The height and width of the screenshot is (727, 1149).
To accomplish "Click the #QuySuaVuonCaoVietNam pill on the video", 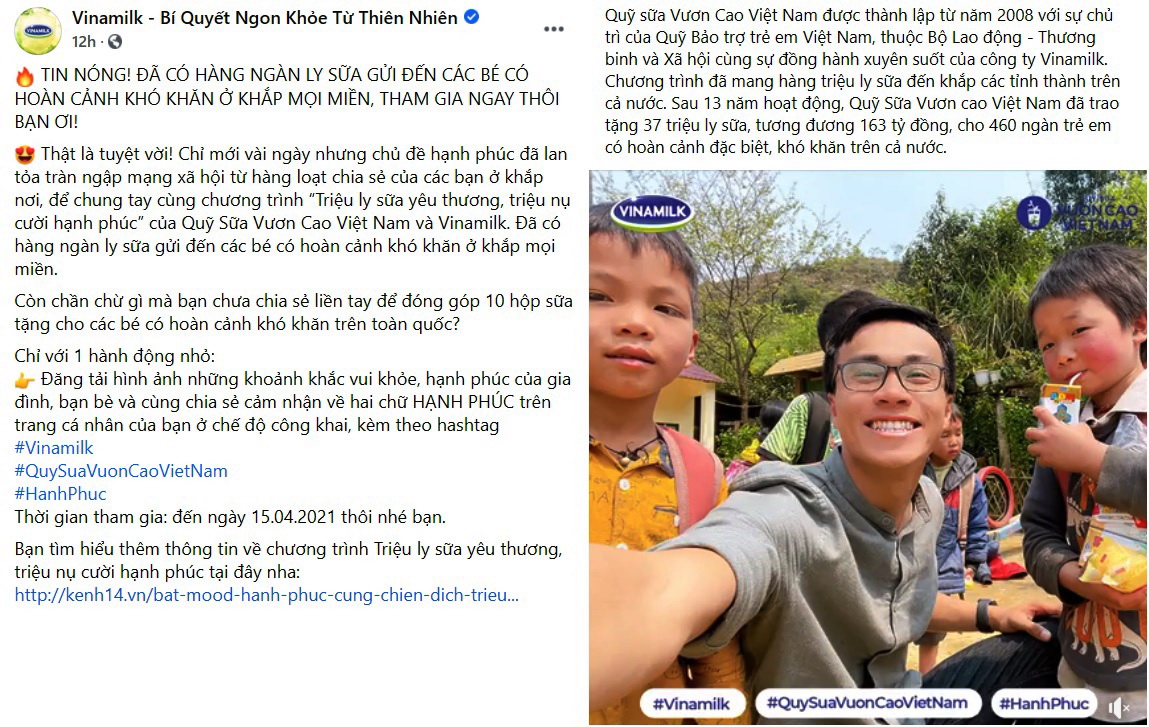I will [x=867, y=703].
